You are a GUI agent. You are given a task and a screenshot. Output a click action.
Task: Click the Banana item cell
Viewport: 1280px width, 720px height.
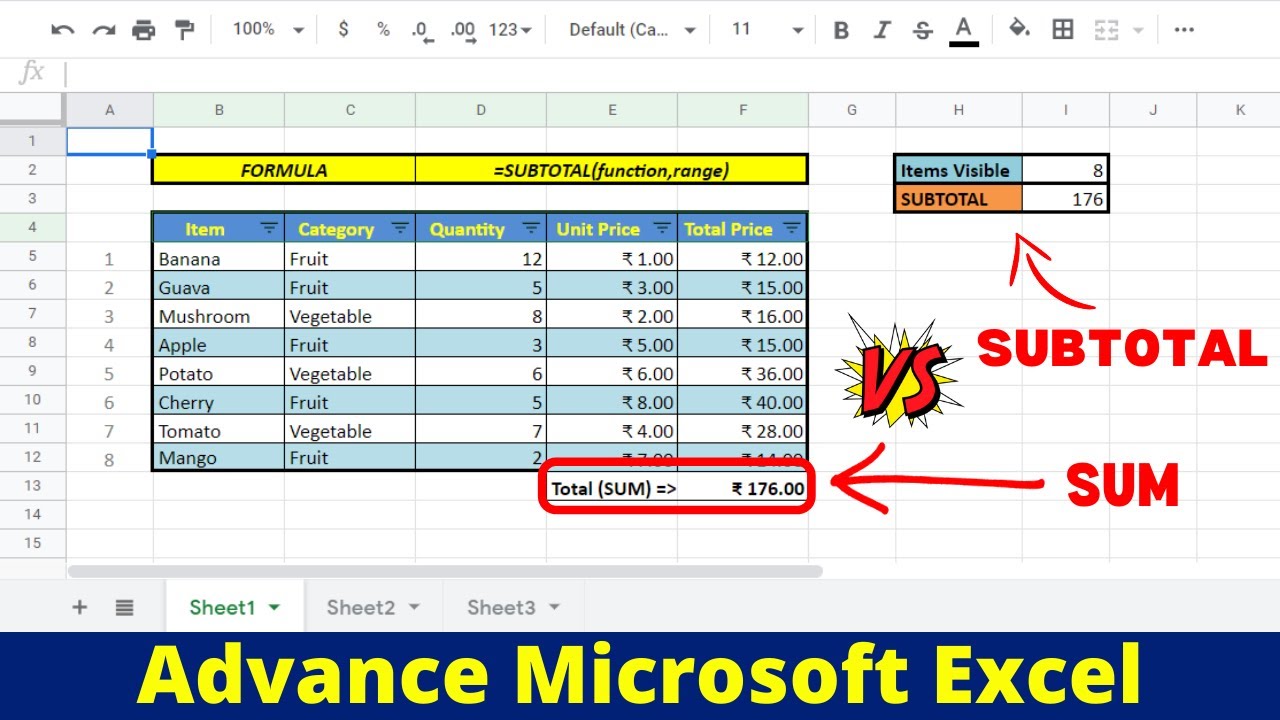pos(219,259)
